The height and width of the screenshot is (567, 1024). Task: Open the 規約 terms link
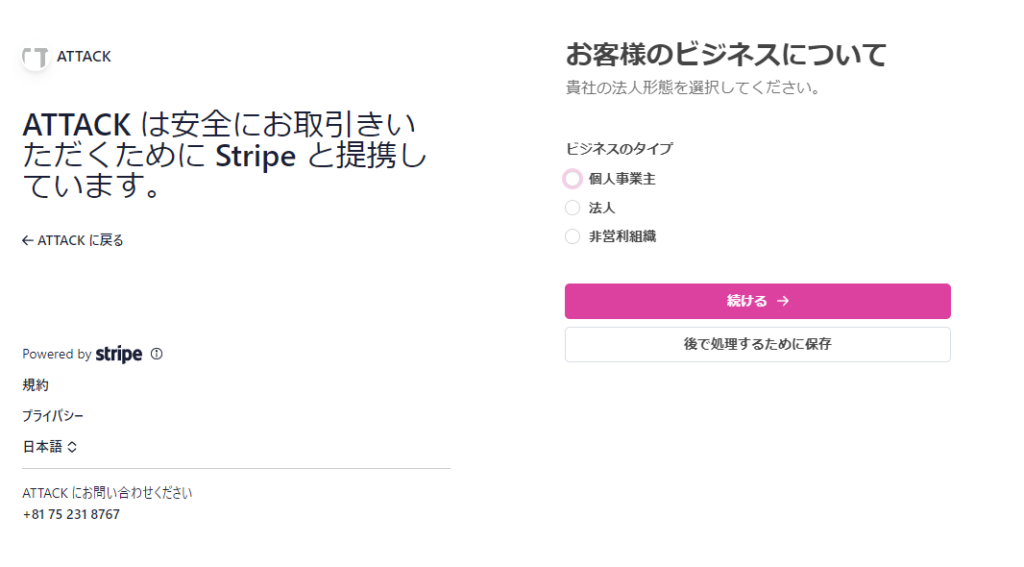click(x=35, y=385)
